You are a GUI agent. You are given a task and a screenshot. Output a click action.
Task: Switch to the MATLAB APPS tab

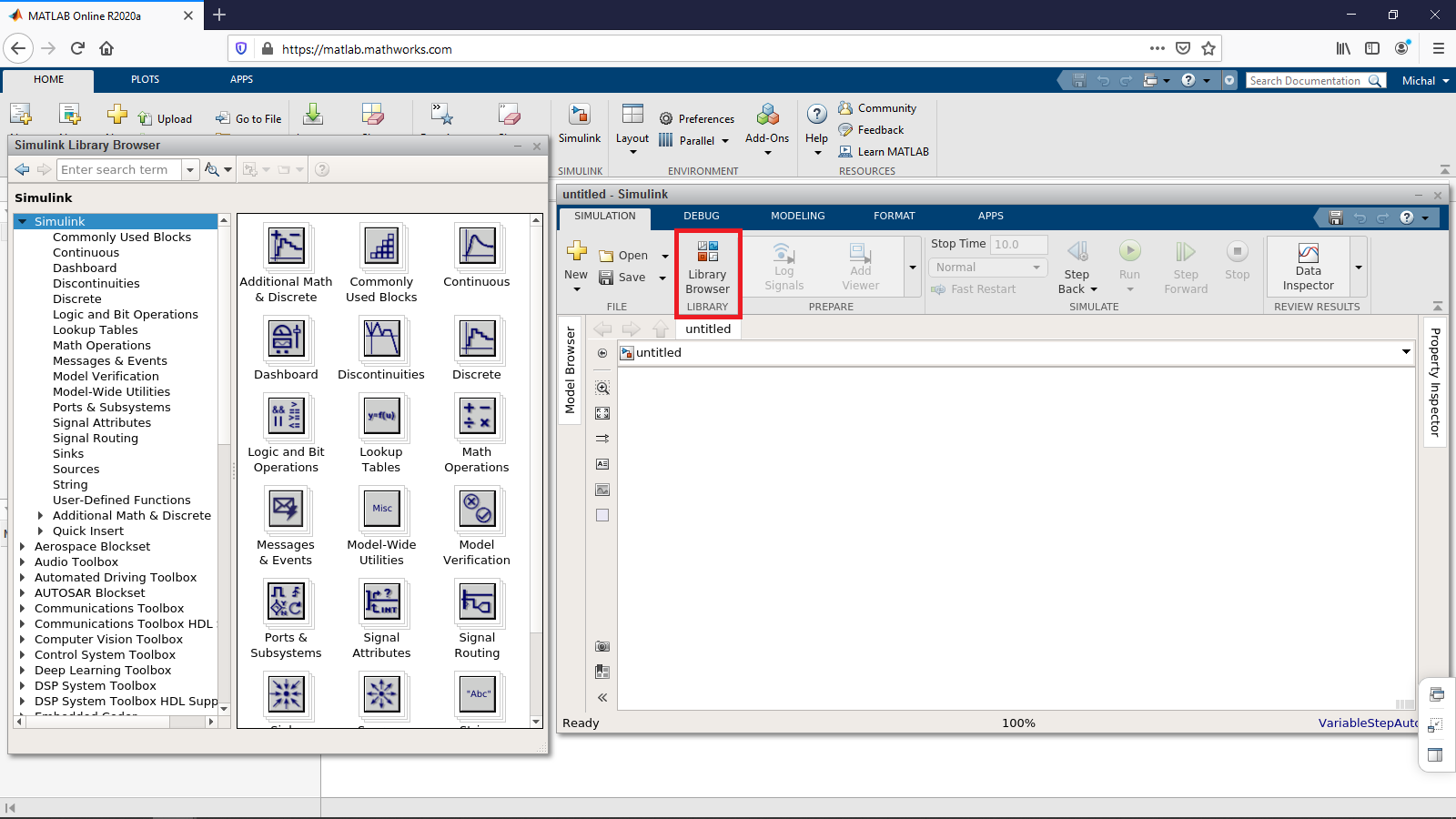(241, 80)
